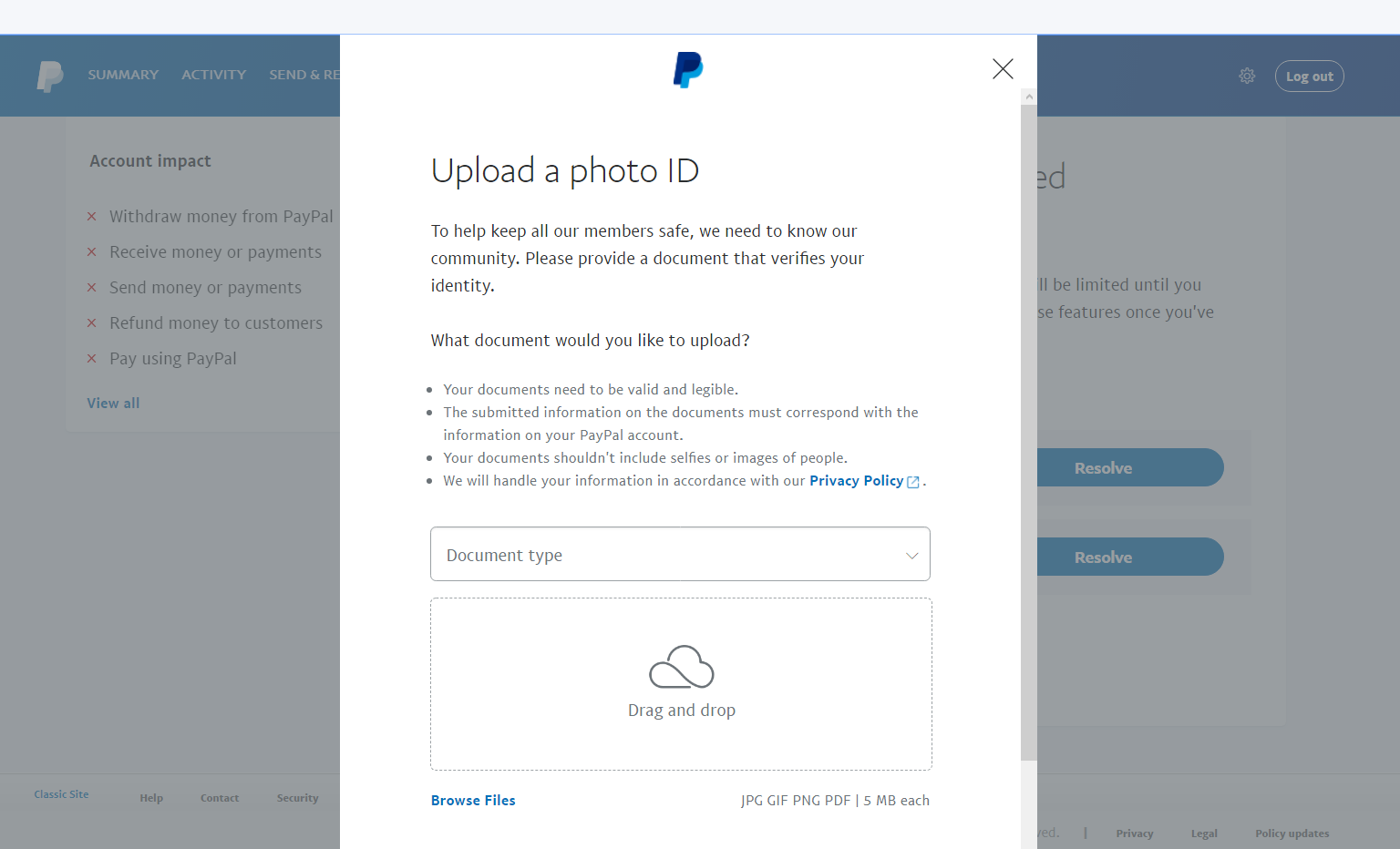Open the Privacy Policy link
The width and height of the screenshot is (1400, 849).
point(856,481)
